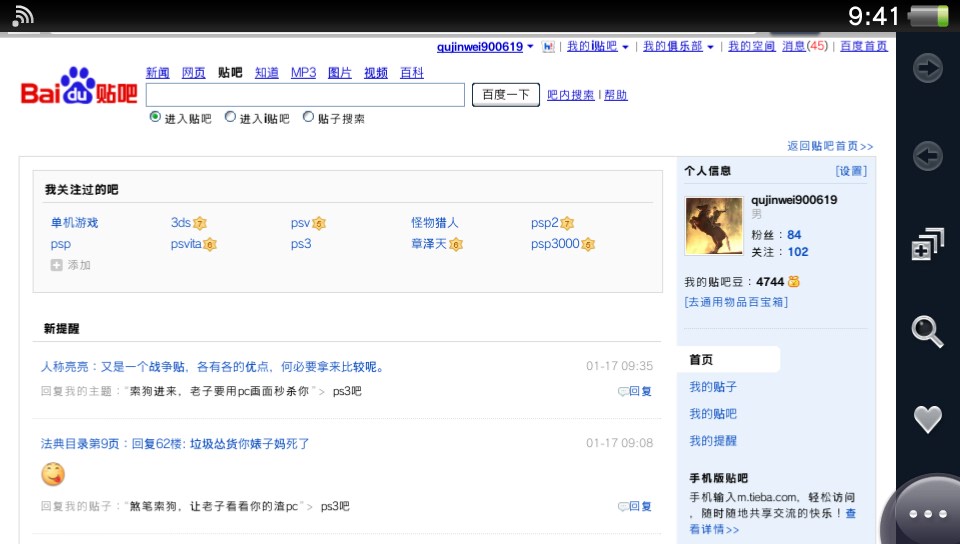The width and height of the screenshot is (960, 544).
Task: Open 我的贴吧 in the sidebar
Action: click(713, 414)
